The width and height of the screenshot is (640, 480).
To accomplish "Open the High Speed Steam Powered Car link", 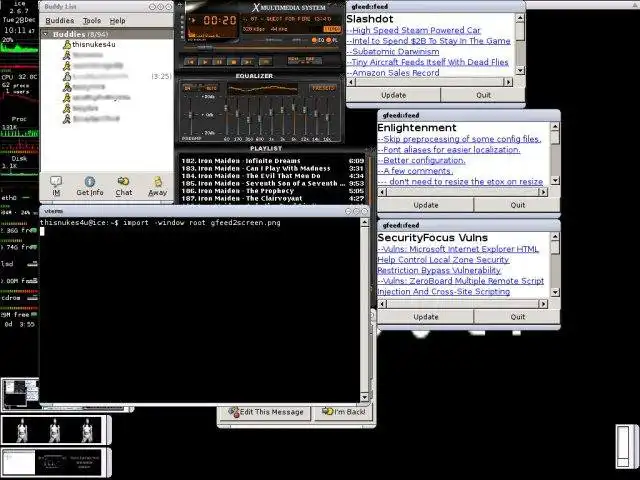I will tap(416, 30).
